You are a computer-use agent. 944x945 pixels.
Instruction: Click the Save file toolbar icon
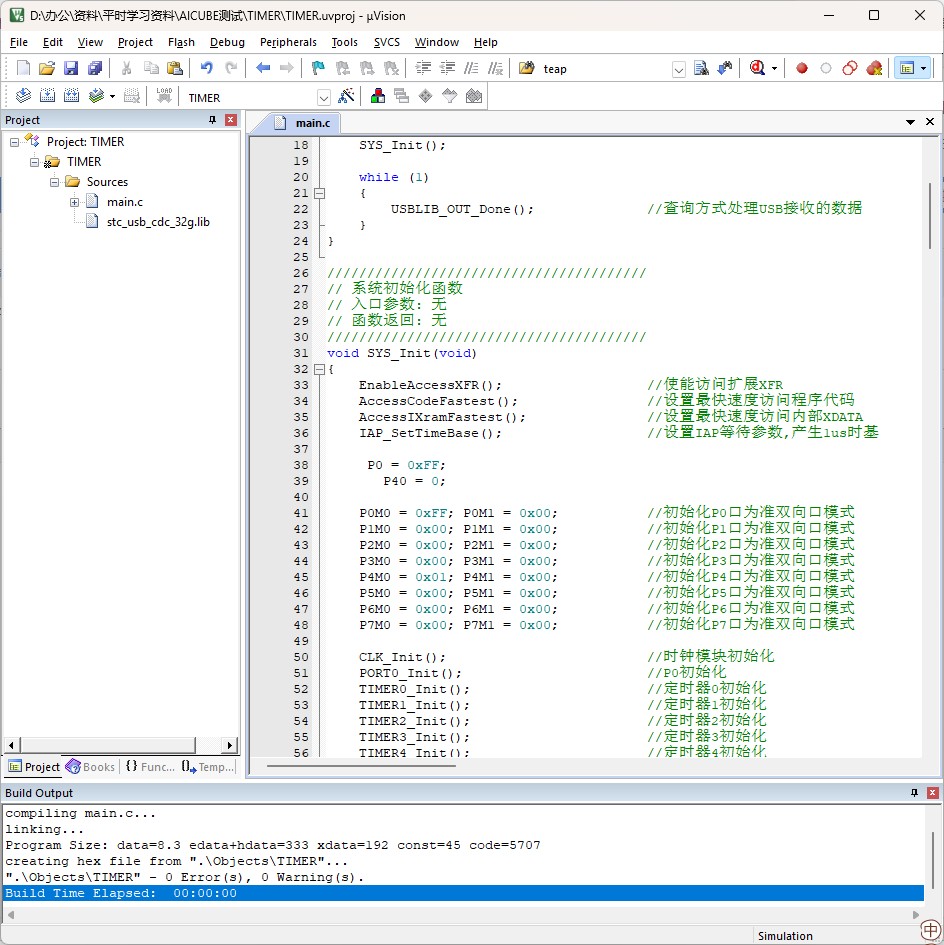[x=71, y=68]
